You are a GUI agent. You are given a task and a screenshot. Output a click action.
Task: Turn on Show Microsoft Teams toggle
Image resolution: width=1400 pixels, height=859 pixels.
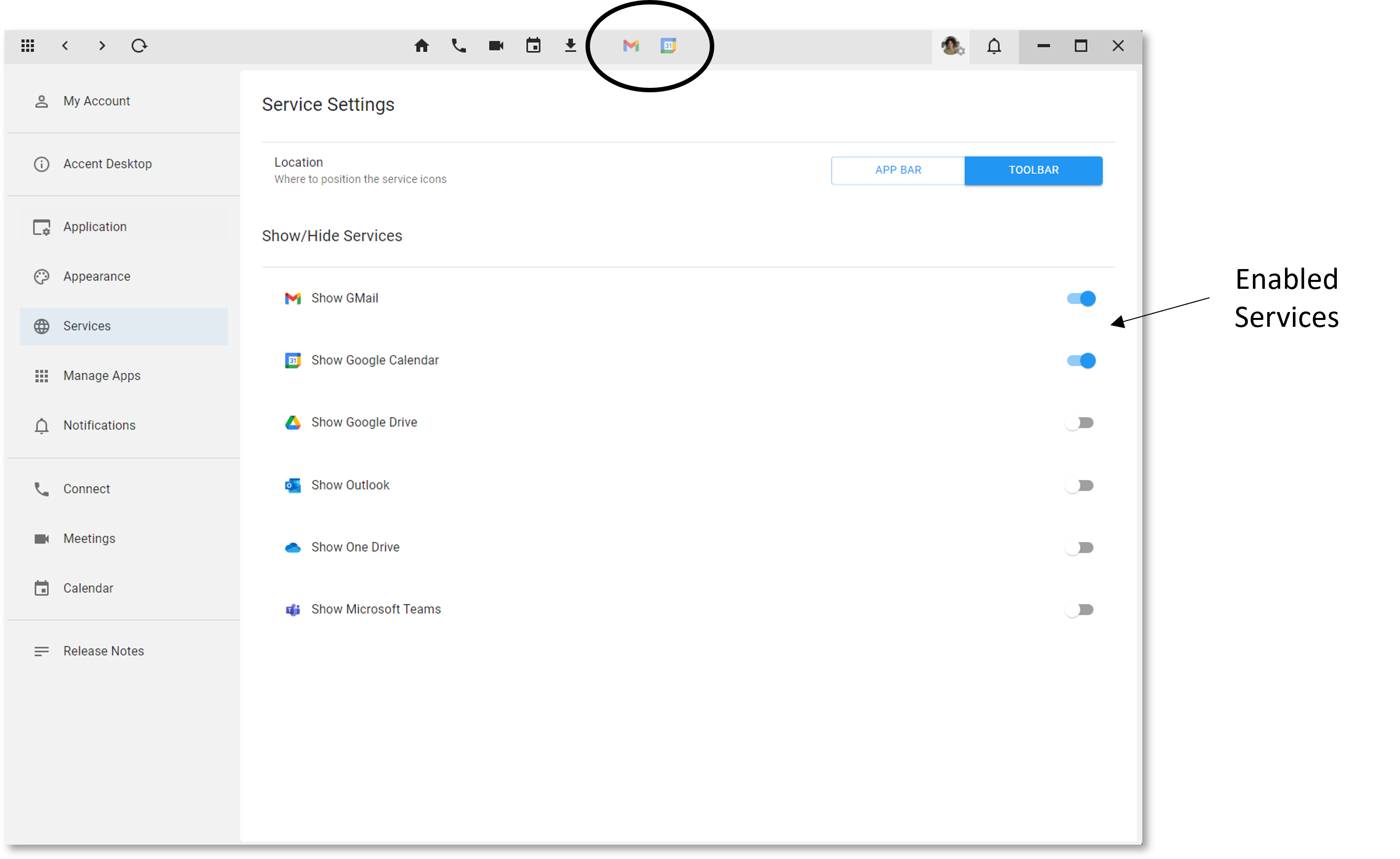click(x=1080, y=610)
